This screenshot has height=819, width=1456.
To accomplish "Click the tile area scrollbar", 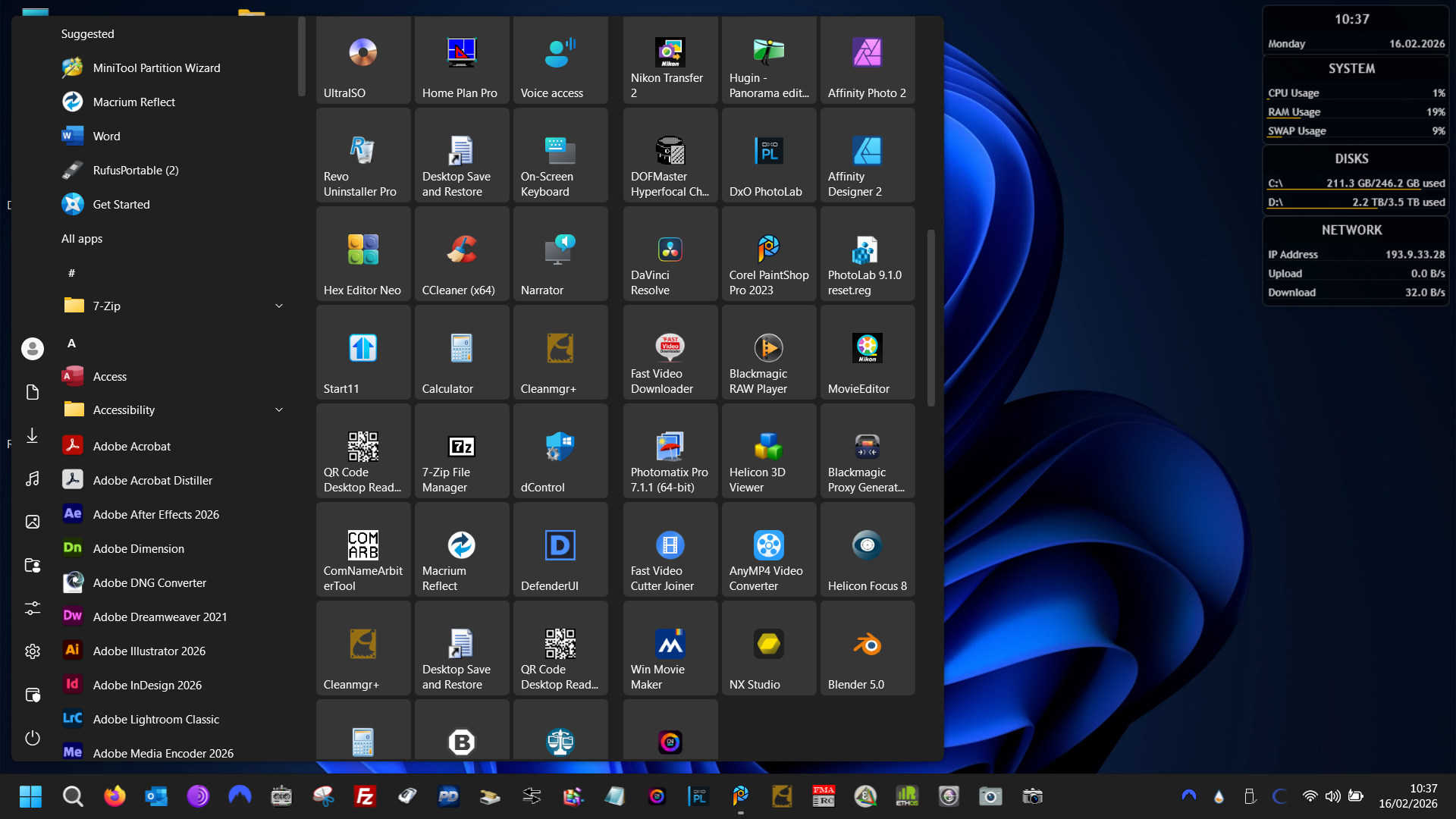I will point(930,318).
